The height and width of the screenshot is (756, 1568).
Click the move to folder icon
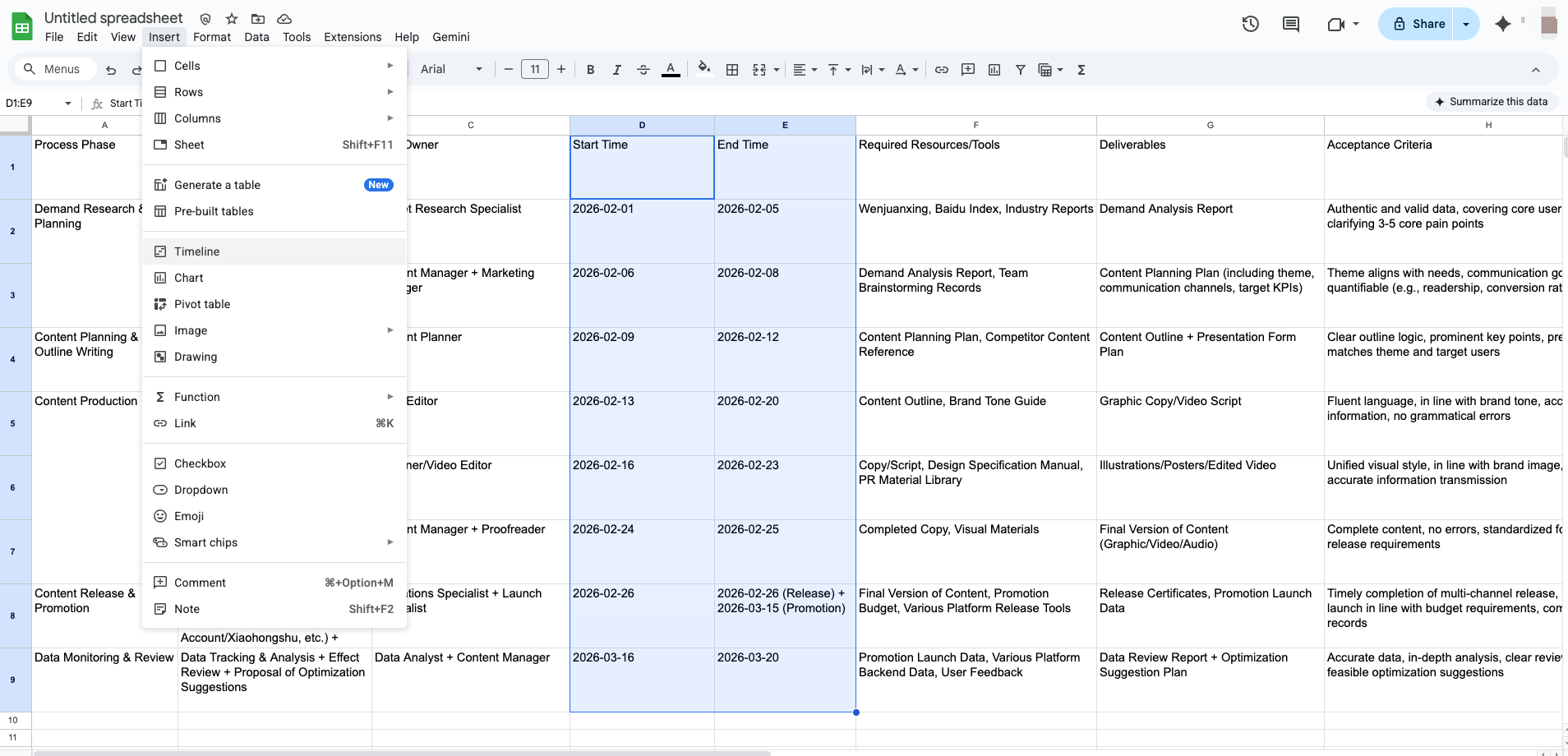[258, 18]
